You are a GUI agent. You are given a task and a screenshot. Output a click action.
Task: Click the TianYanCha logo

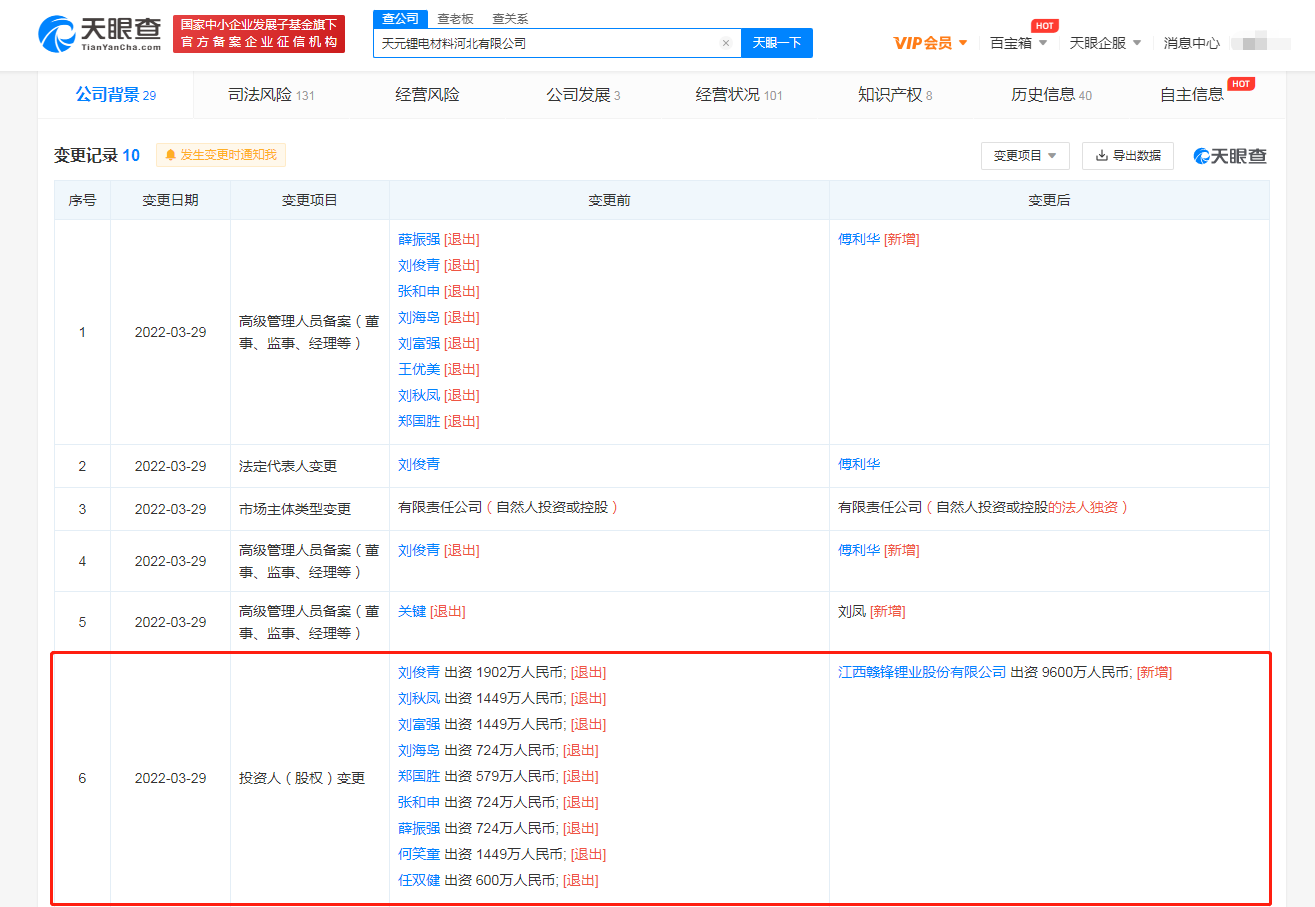[100, 34]
